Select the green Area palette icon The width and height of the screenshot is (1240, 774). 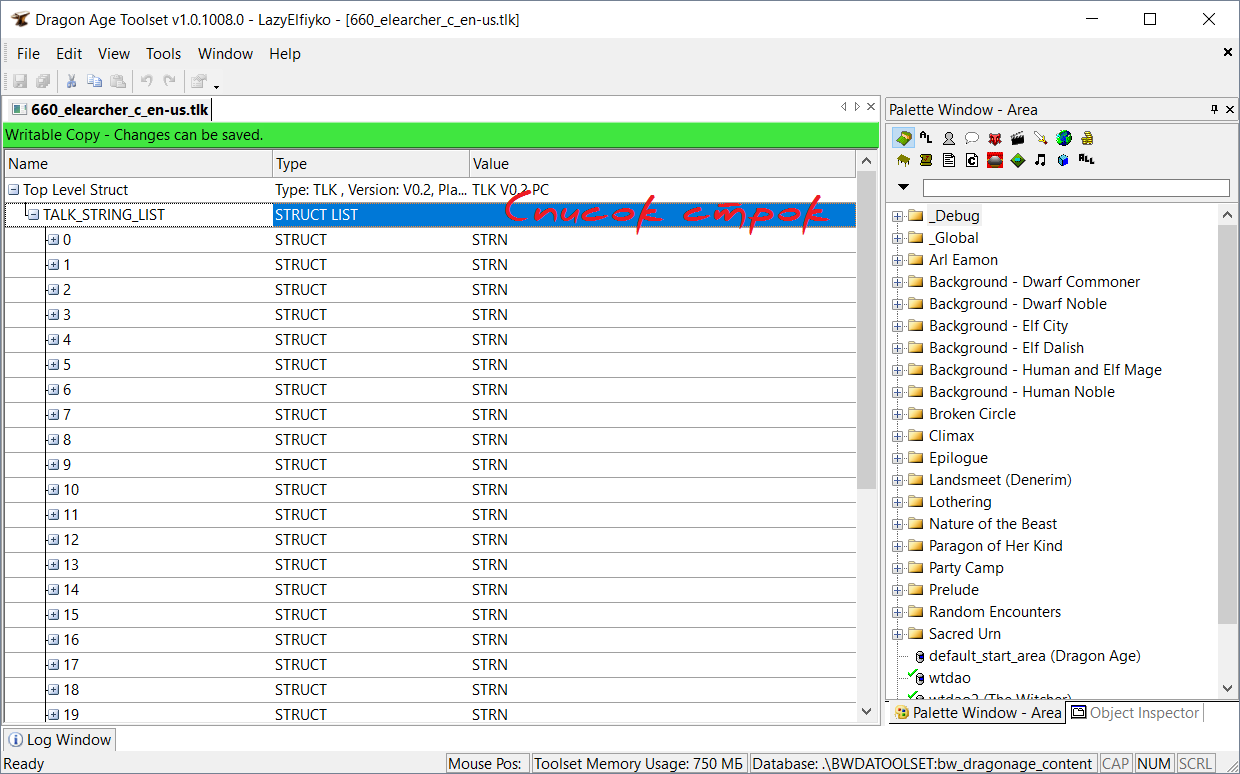tap(903, 138)
